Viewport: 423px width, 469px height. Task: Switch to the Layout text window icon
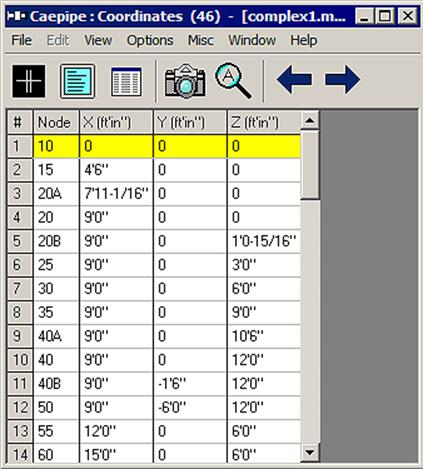[77, 81]
